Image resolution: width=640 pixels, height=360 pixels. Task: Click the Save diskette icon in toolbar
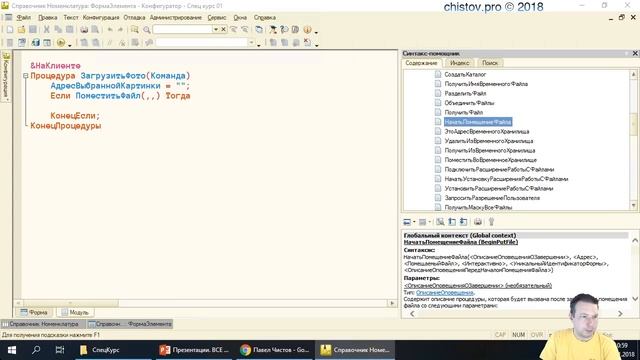tap(33, 29)
